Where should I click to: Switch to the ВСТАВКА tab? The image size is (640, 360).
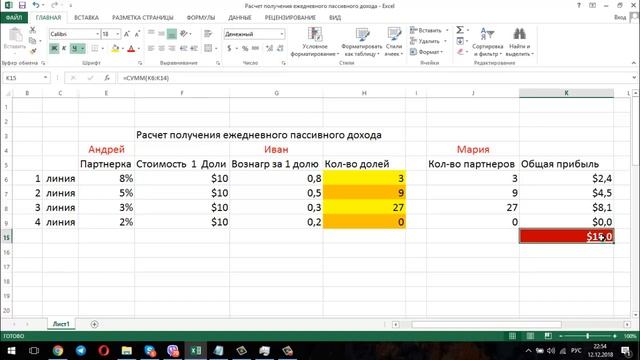[86, 18]
